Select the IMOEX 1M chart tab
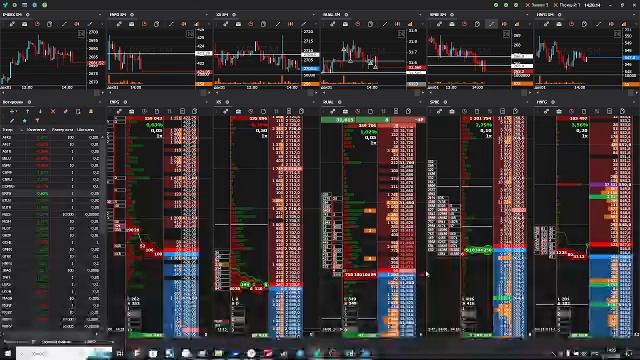Viewport: 640px width, 360px height. click(12, 15)
